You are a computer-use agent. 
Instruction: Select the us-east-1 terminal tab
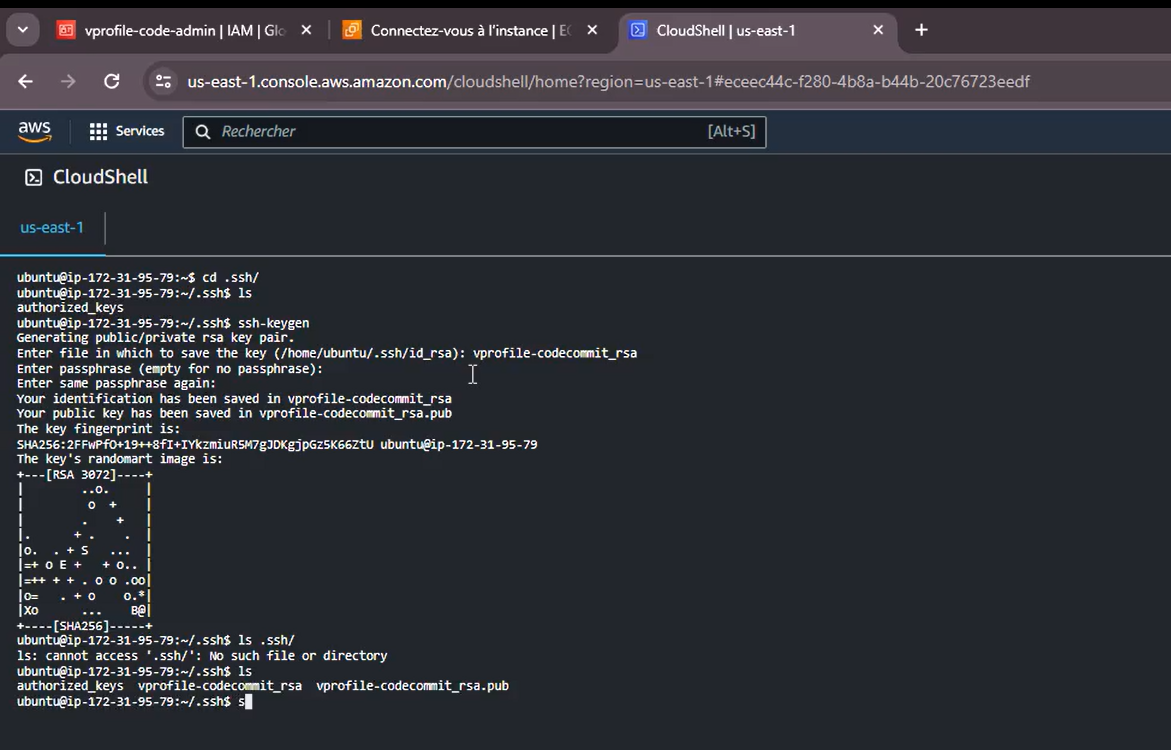52,228
